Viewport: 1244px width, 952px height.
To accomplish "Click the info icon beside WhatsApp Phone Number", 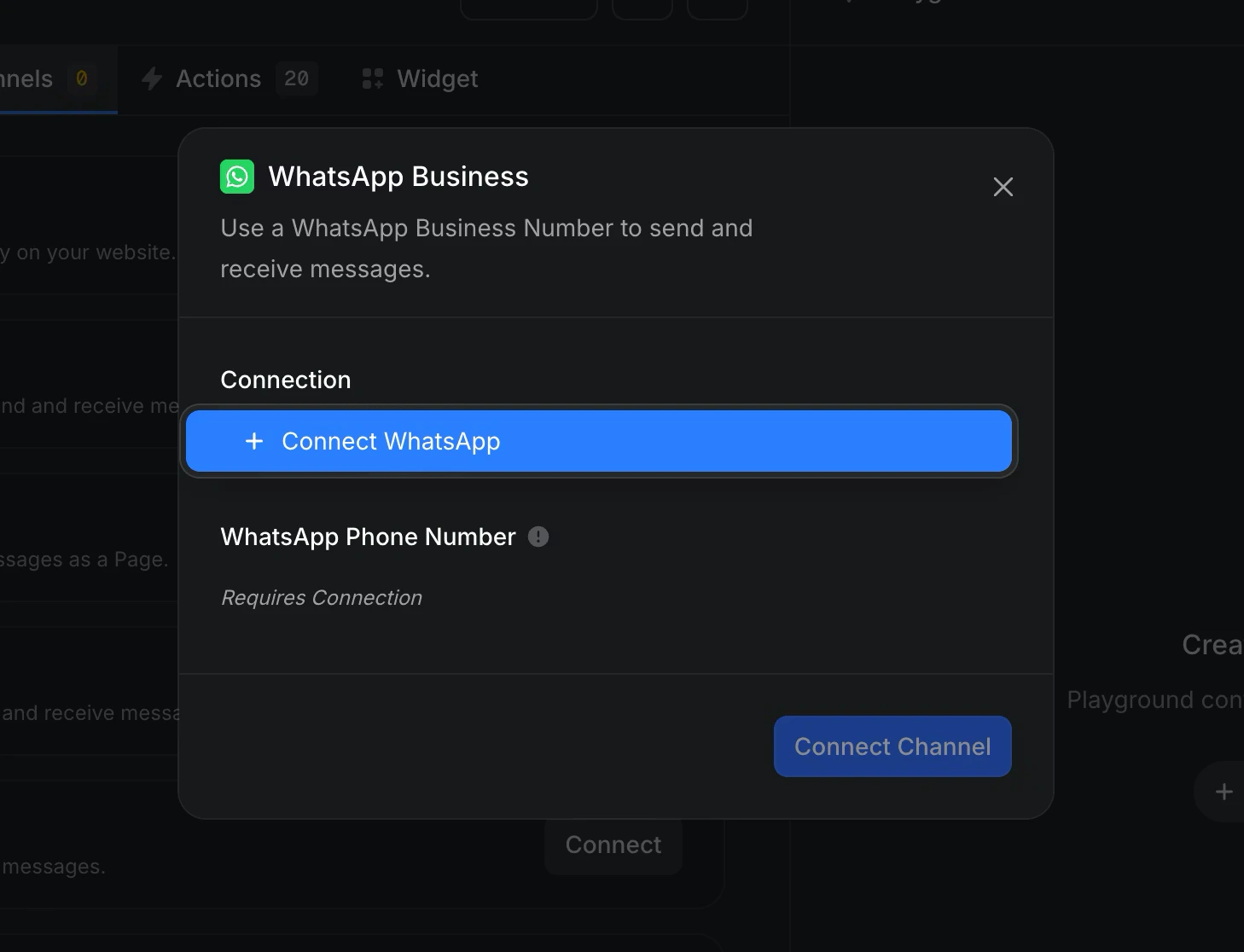I will click(538, 537).
